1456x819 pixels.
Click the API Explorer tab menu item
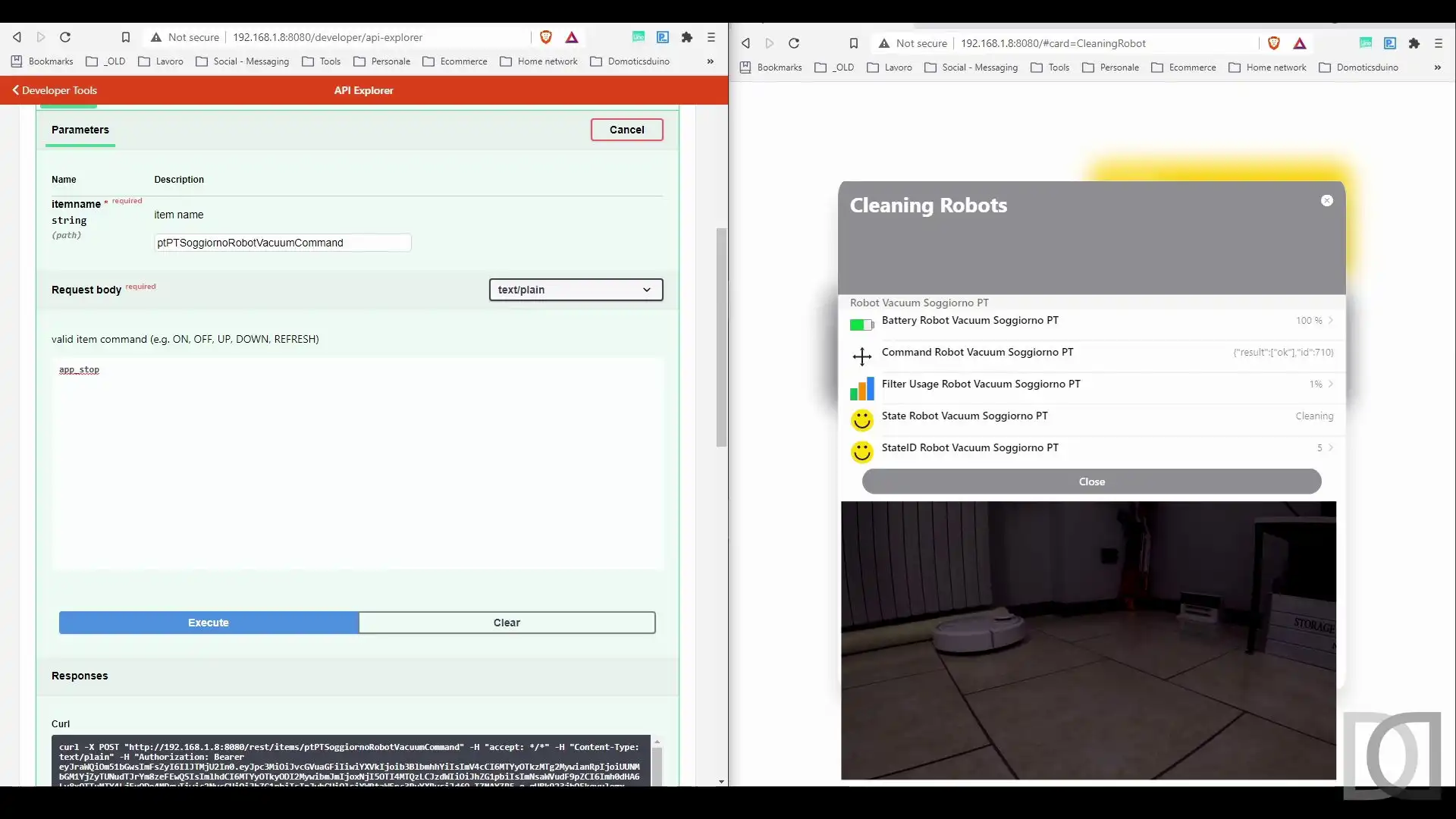363,90
